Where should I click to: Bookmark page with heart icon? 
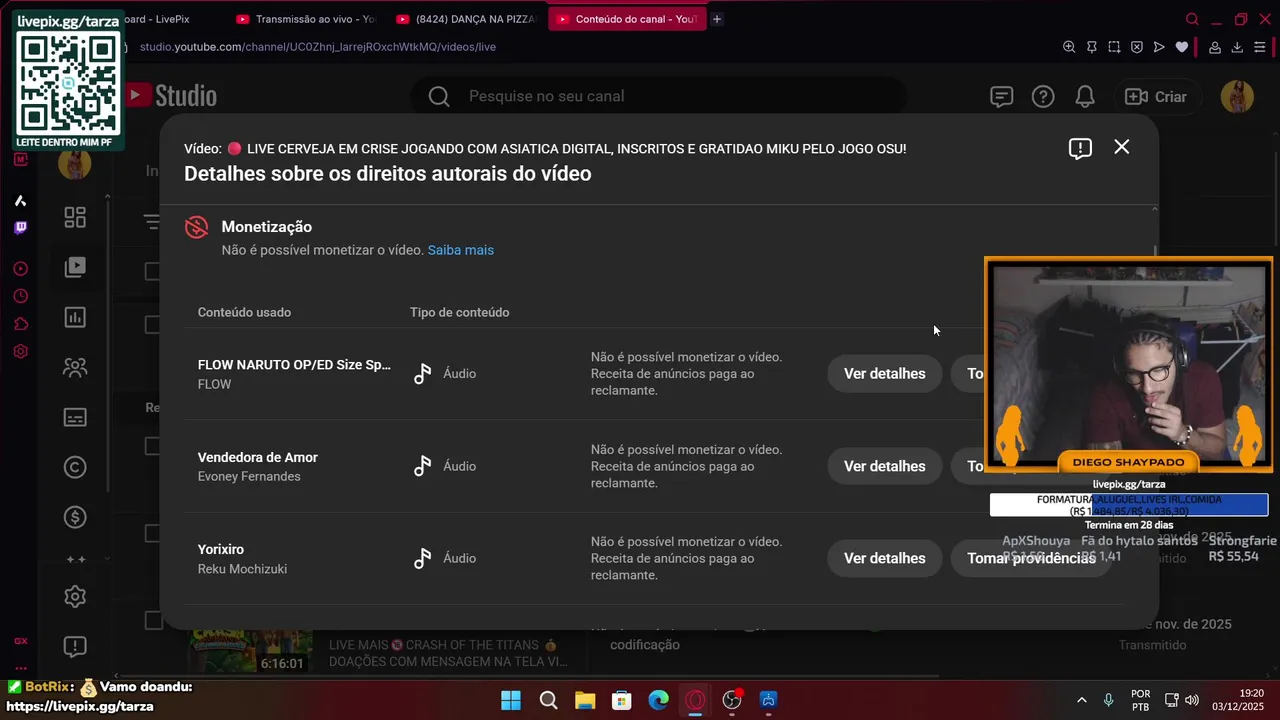pos(1182,47)
